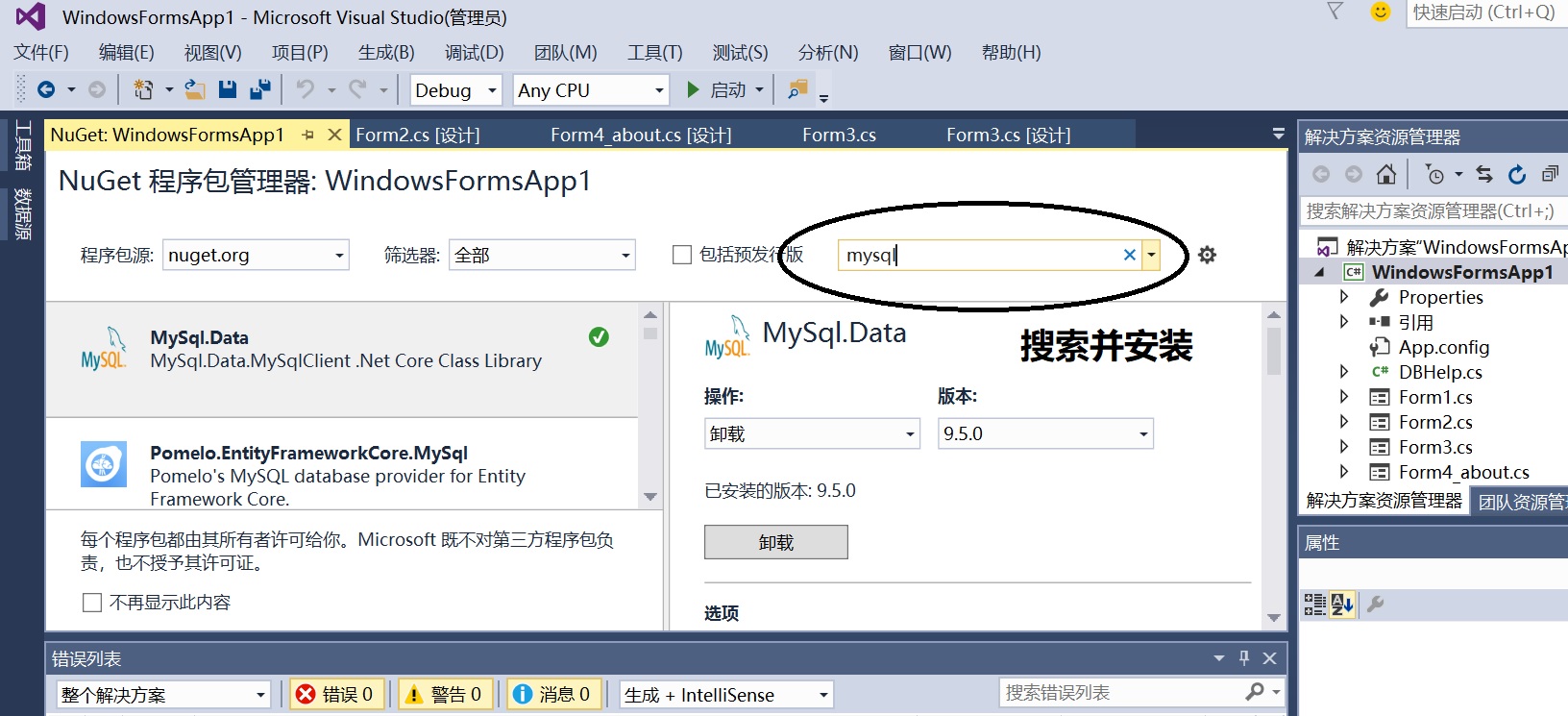This screenshot has width=1568, height=716.
Task: Expand the Form1.cs tree node
Action: pyautogui.click(x=1344, y=397)
